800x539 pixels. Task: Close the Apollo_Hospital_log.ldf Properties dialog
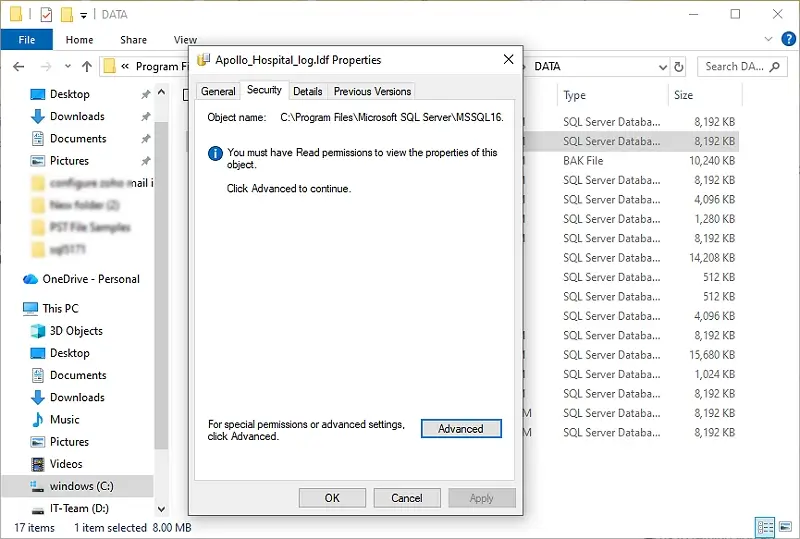tap(508, 60)
